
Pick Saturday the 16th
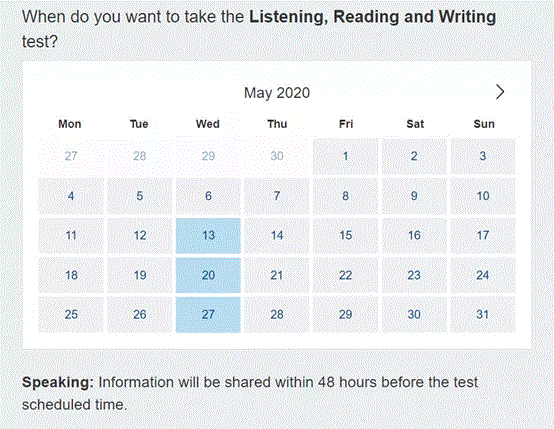point(414,235)
